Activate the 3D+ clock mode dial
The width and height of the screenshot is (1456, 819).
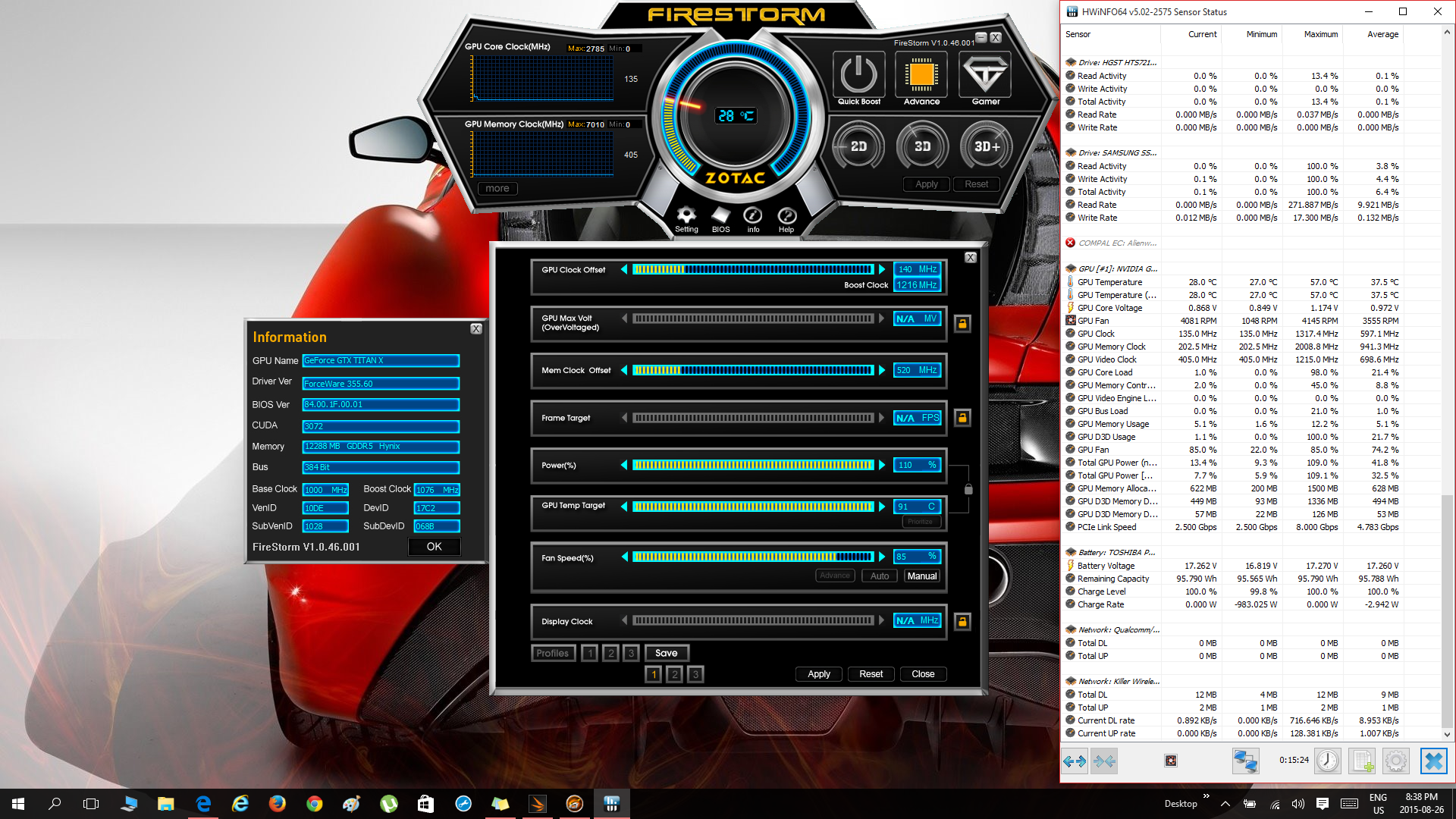coord(987,146)
